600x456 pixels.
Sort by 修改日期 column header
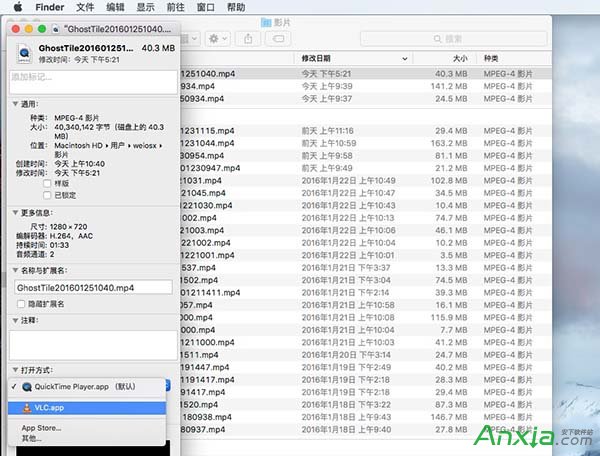pyautogui.click(x=353, y=59)
